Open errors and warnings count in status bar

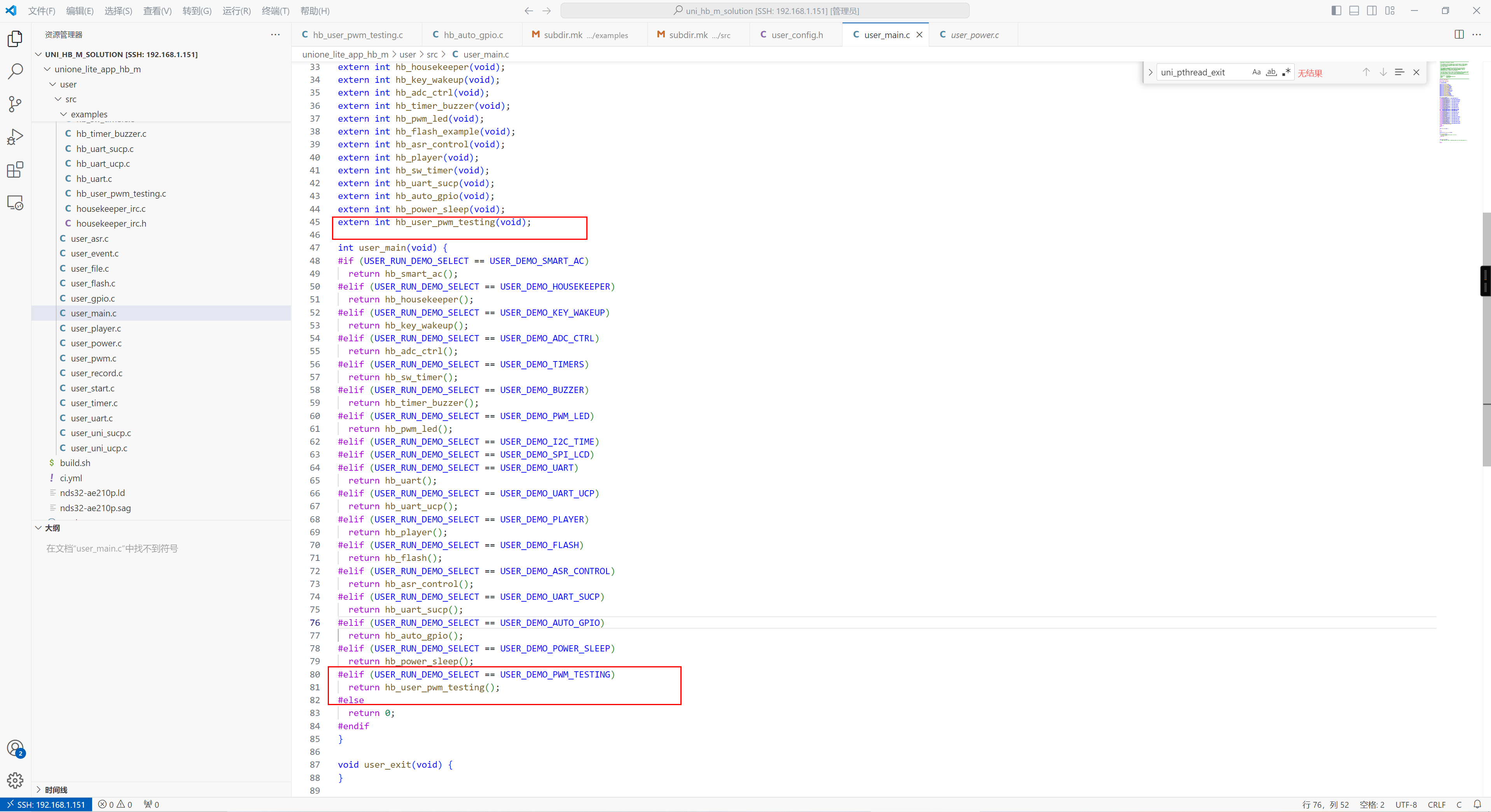[115, 805]
